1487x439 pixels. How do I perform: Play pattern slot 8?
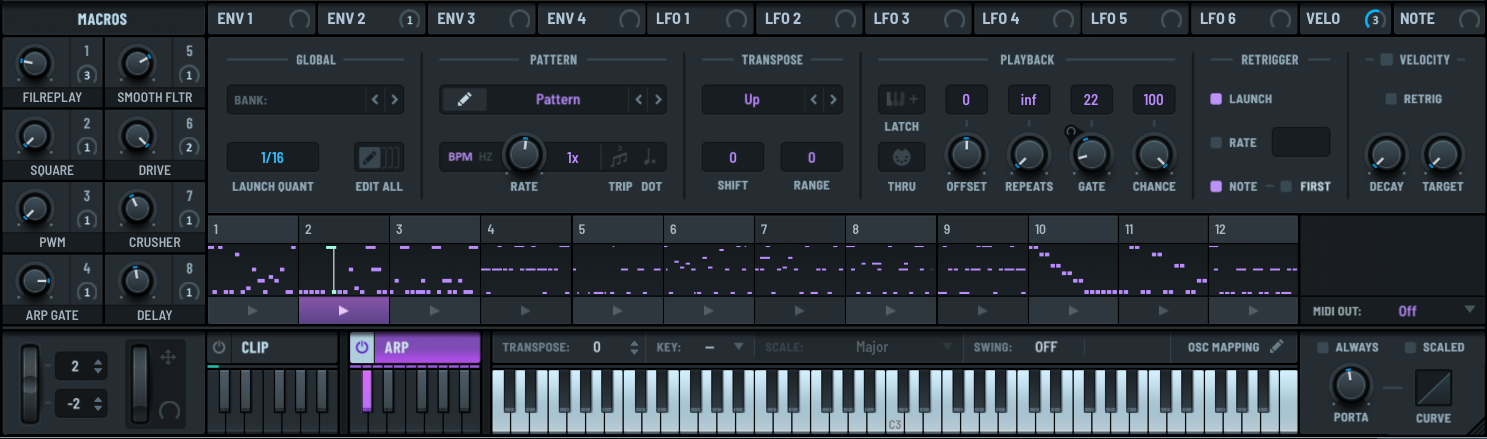tap(890, 310)
